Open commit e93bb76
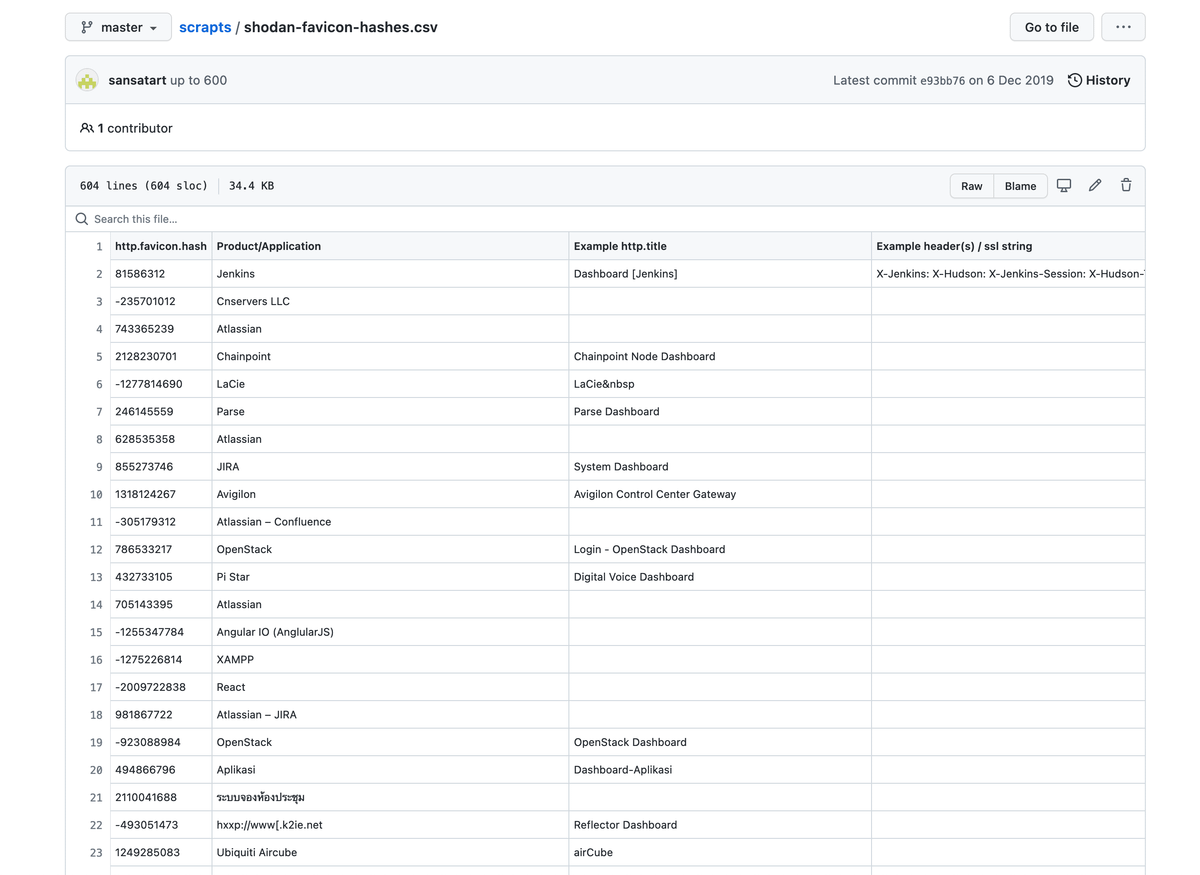1200x875 pixels. click(942, 81)
